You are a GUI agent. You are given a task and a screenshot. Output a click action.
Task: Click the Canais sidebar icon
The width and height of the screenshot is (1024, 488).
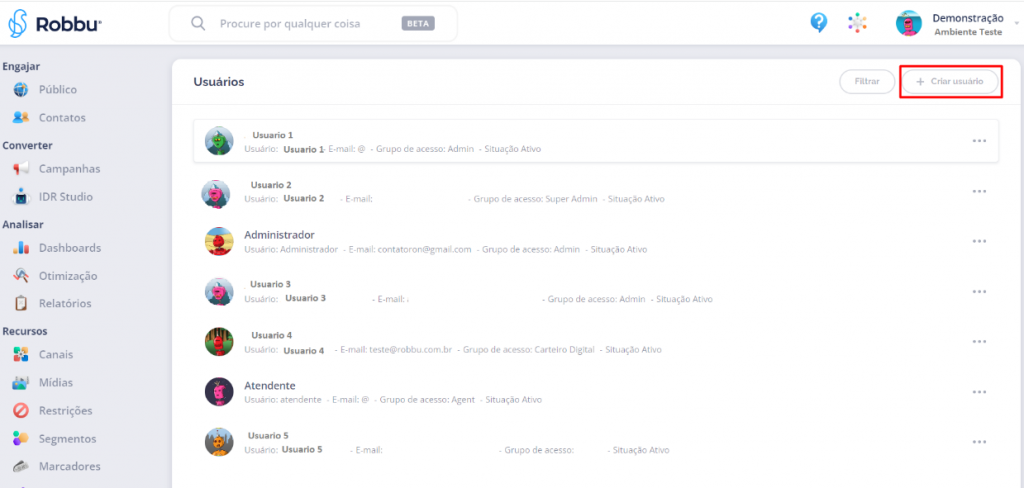20,355
